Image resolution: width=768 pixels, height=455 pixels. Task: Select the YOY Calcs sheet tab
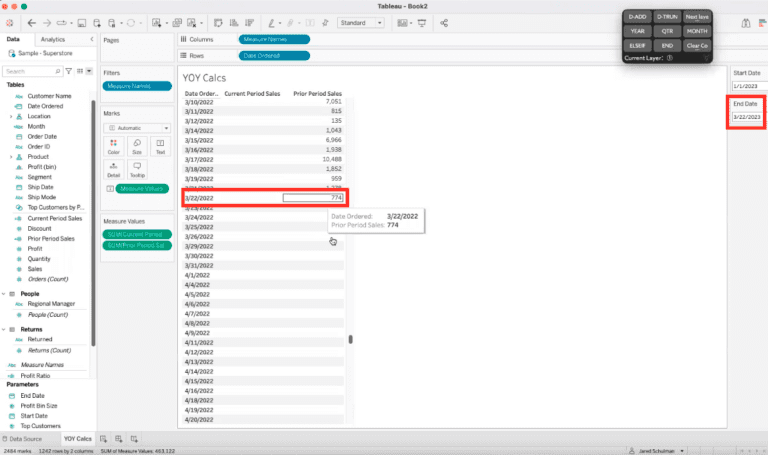click(77, 439)
